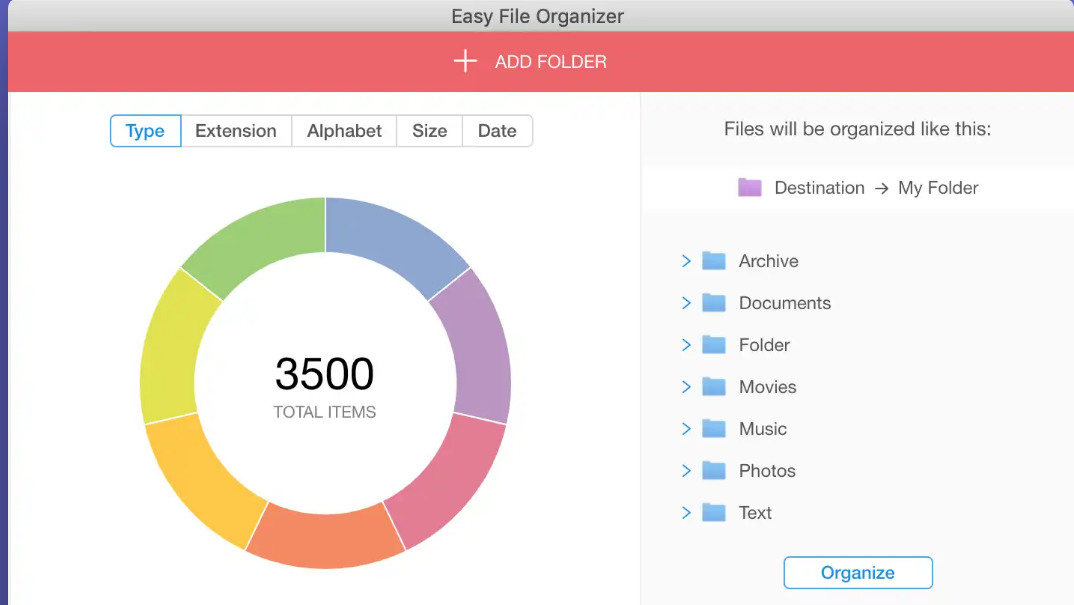Click the purple Destination folder icon
Screen dimensions: 1074x605
point(750,187)
